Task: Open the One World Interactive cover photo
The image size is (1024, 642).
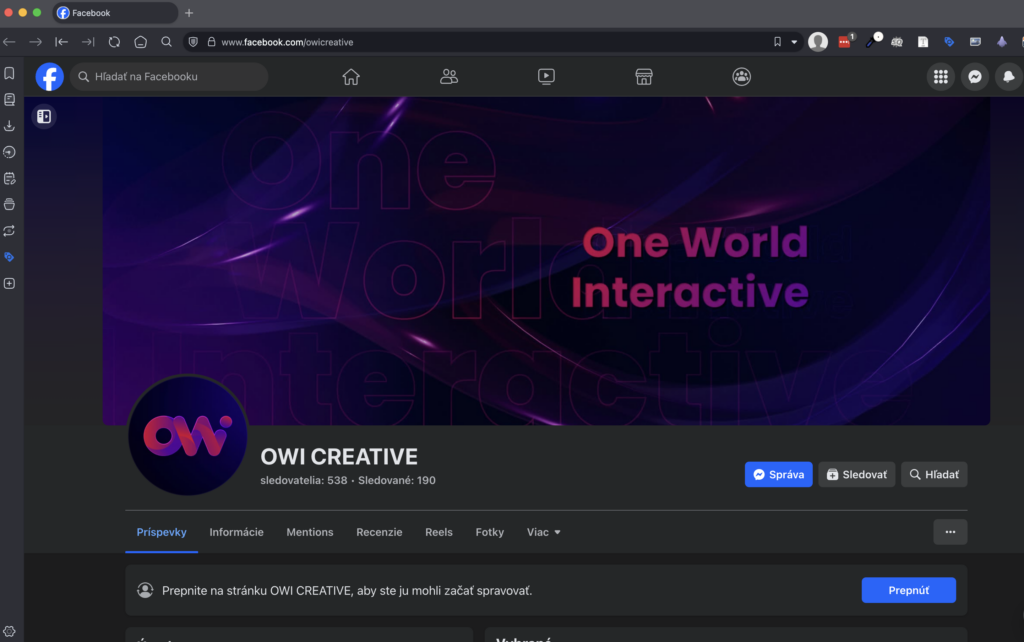Action: [x=546, y=261]
